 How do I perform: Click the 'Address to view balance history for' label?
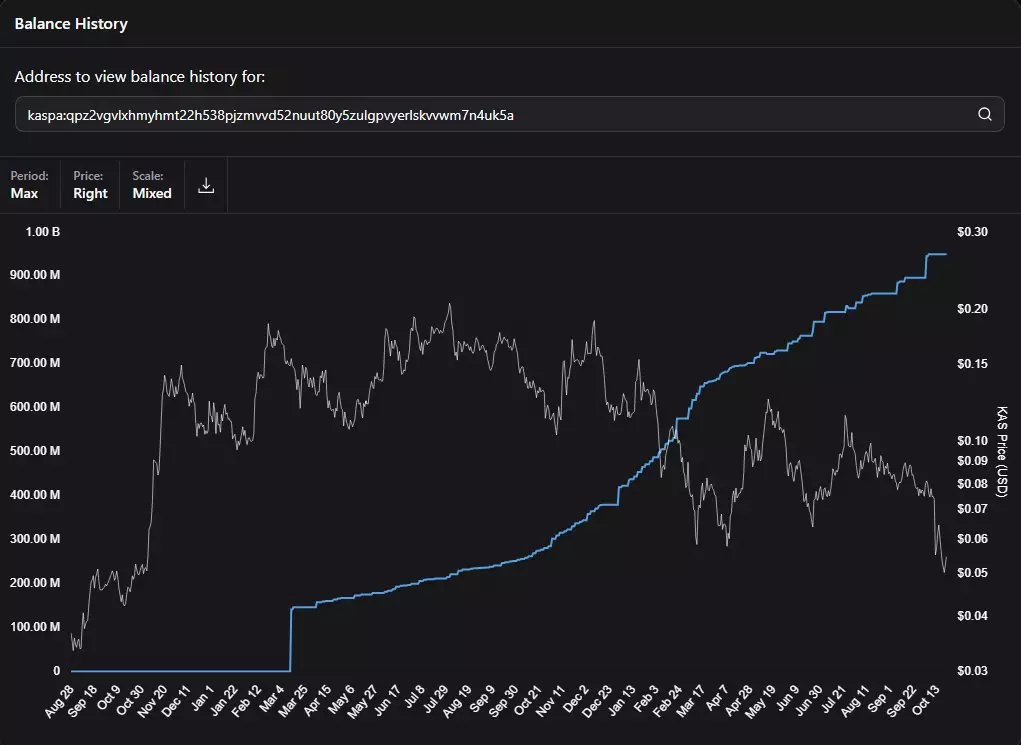(139, 77)
